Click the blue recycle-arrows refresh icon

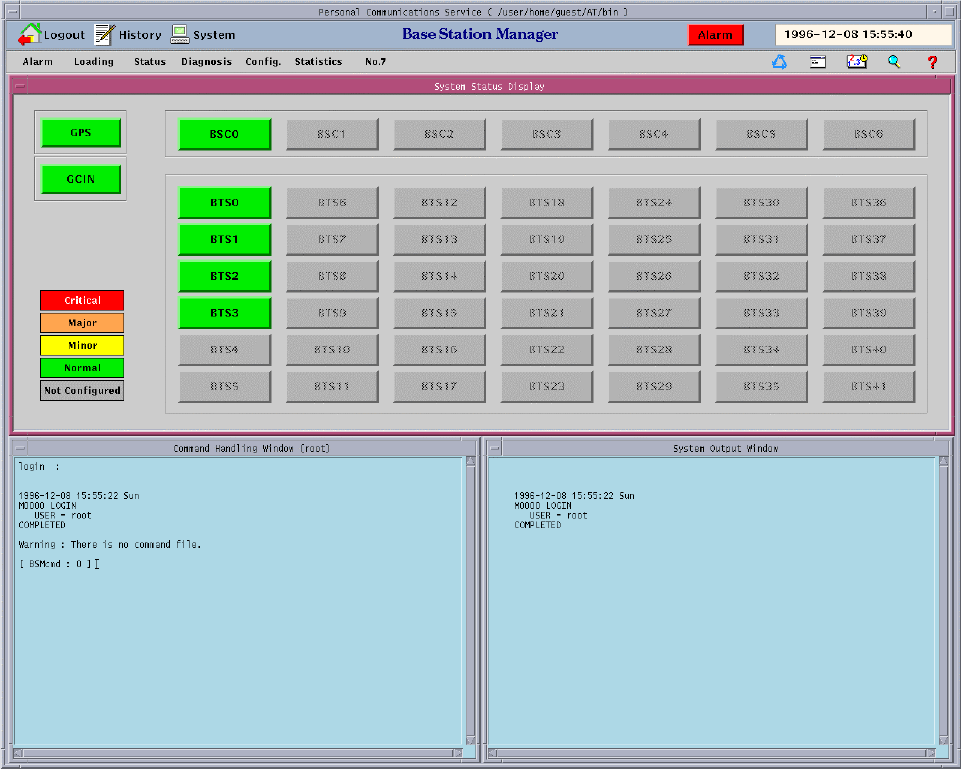tap(779, 62)
